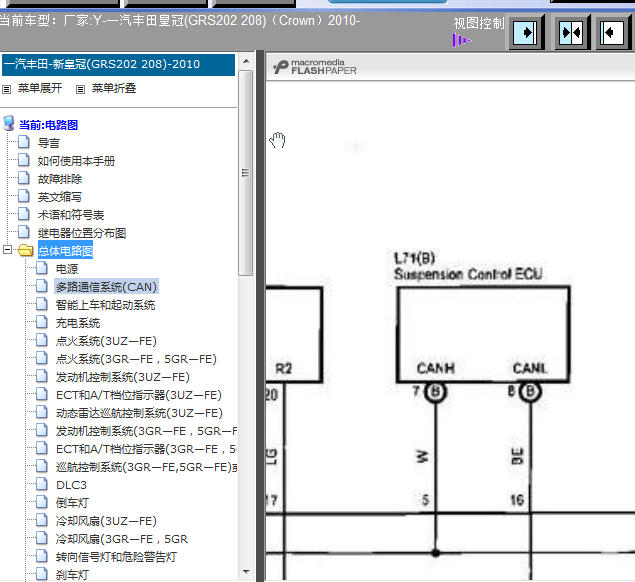The width and height of the screenshot is (635, 582).
Task: Click the CANL terminal connector 8(B)
Action: click(530, 392)
